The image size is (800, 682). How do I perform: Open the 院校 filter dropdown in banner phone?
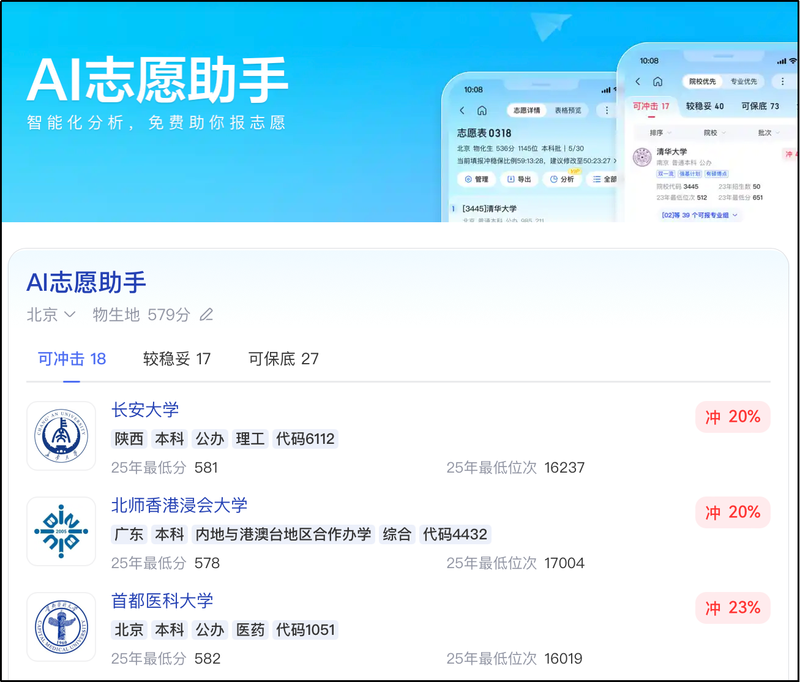click(714, 133)
